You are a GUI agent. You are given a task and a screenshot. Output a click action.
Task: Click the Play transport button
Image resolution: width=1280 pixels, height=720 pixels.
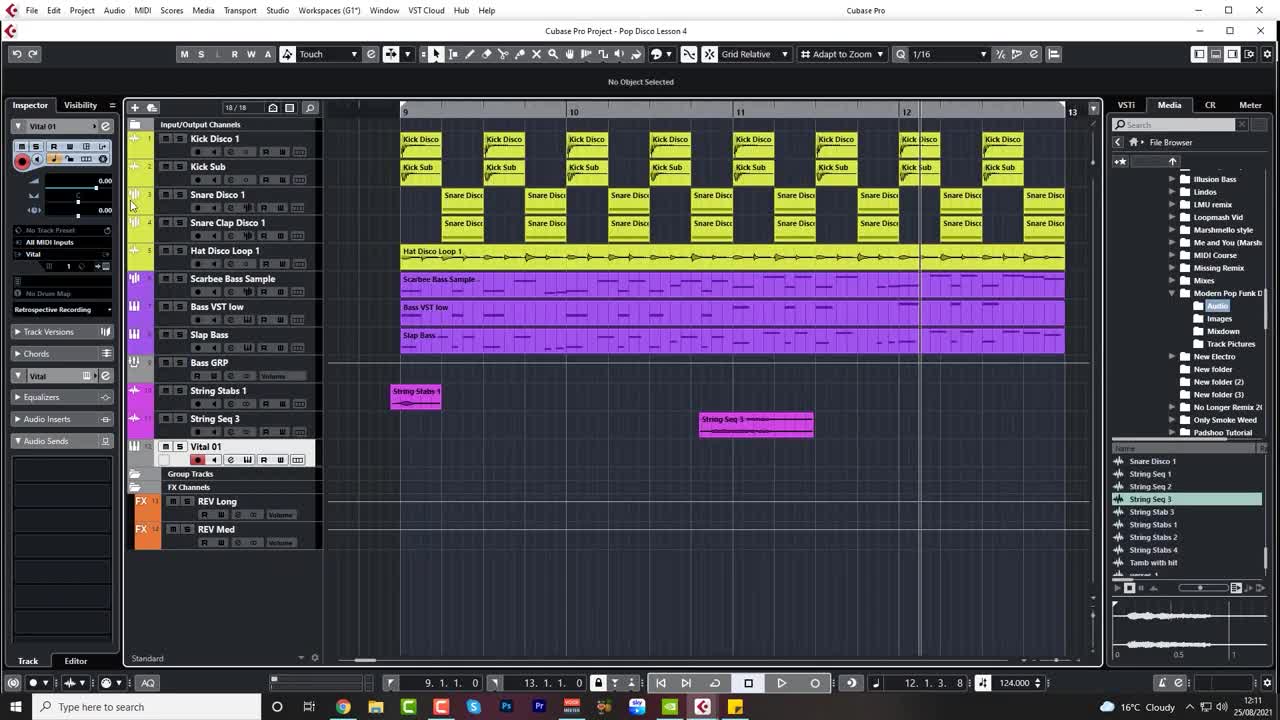click(x=782, y=683)
